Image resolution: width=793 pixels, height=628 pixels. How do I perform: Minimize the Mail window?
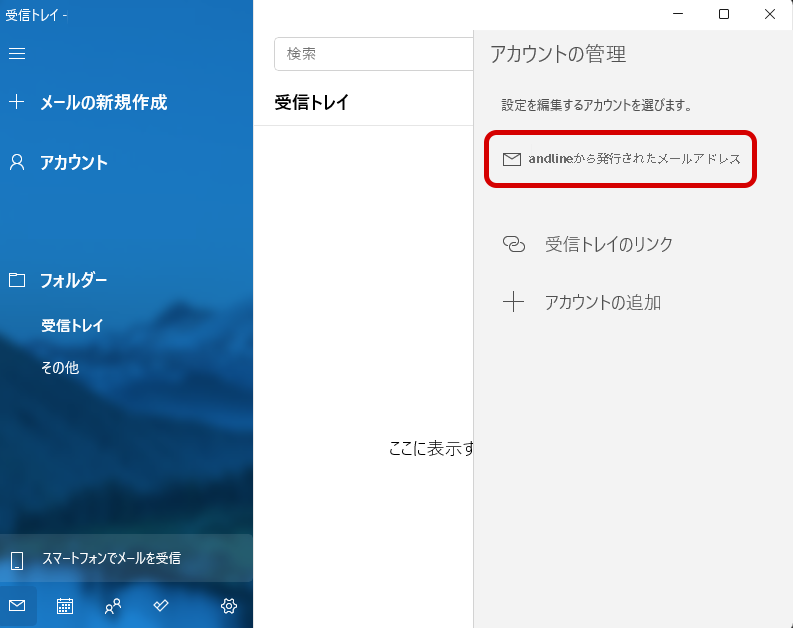point(679,14)
